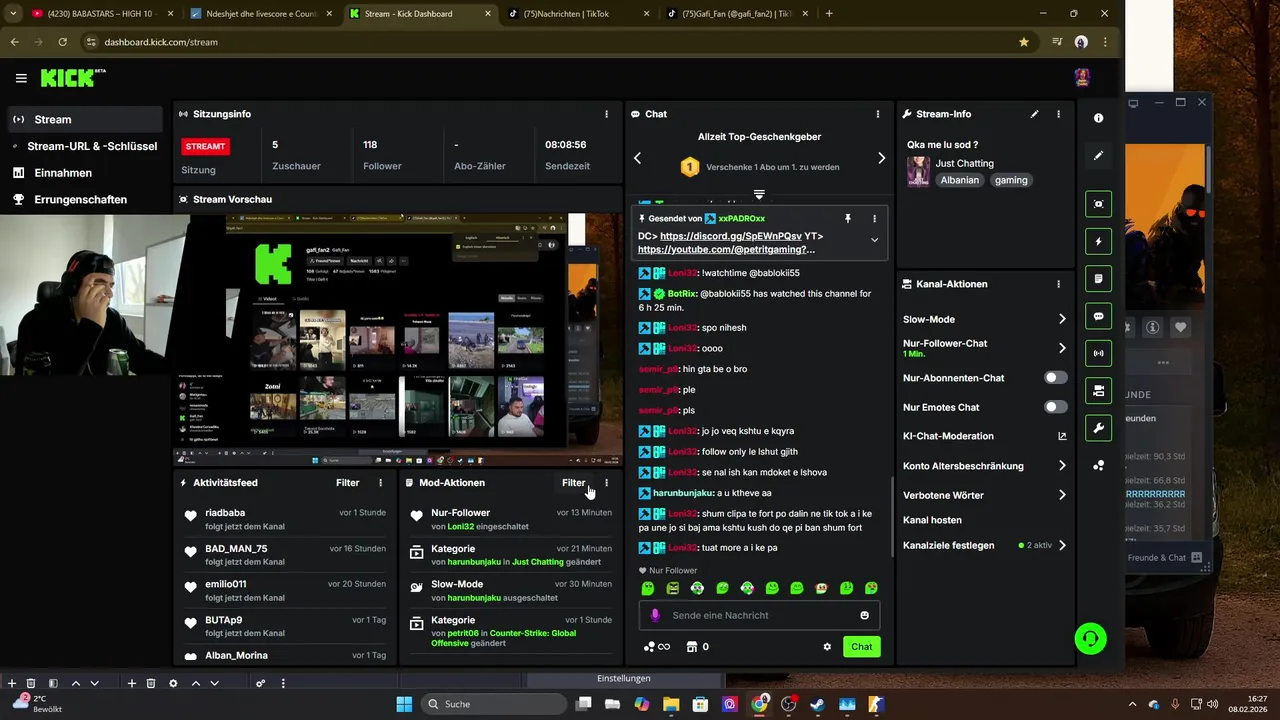Toggle the wrench channel actions widget
This screenshot has width=1280, height=720.
click(x=1098, y=428)
